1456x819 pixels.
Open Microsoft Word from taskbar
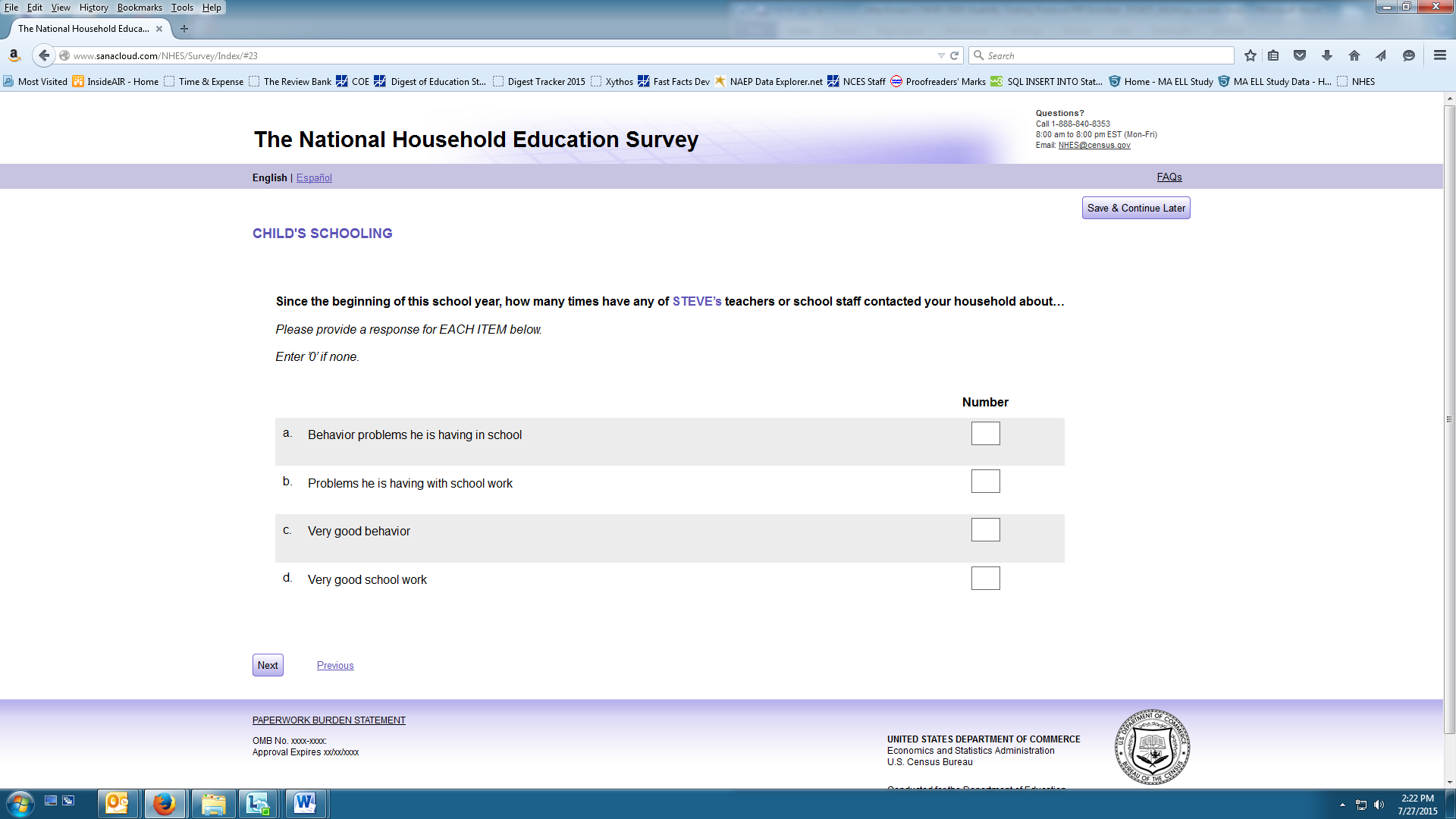click(305, 803)
